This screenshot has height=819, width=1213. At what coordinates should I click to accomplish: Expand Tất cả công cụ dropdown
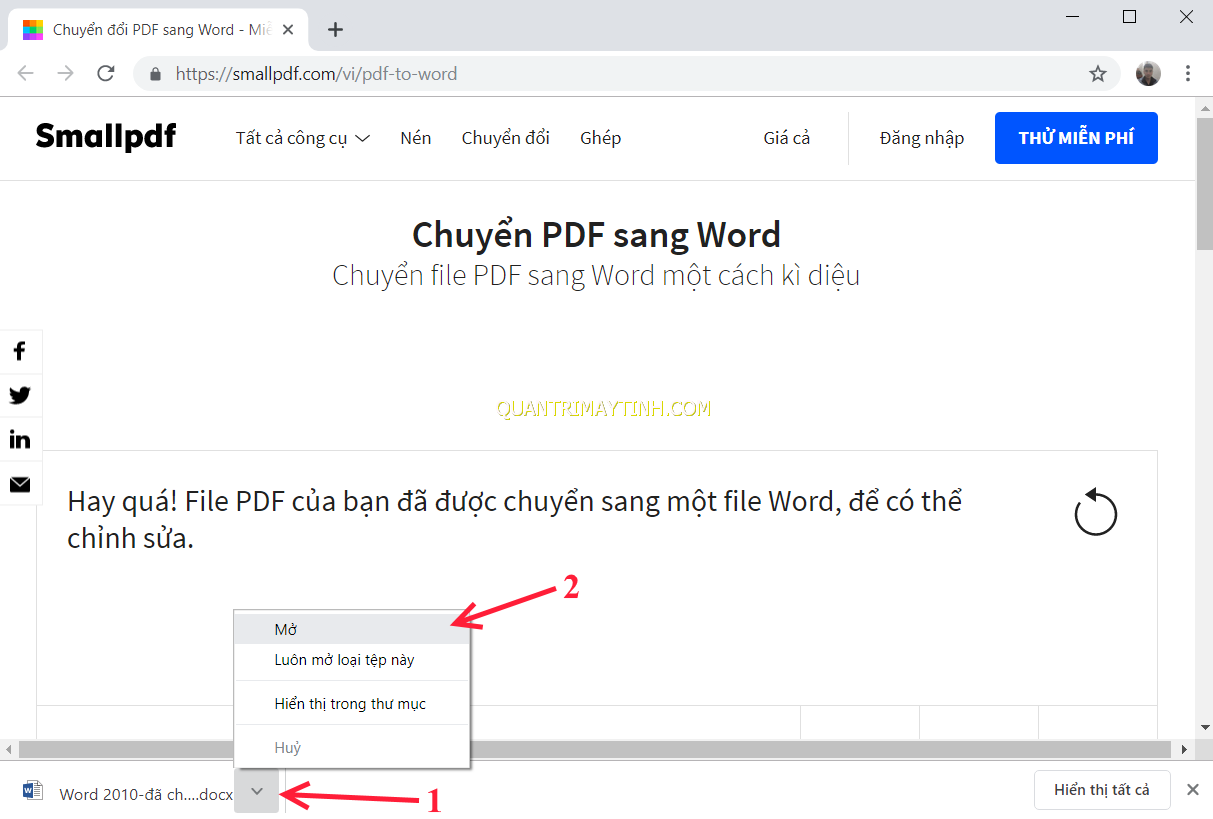coord(303,138)
